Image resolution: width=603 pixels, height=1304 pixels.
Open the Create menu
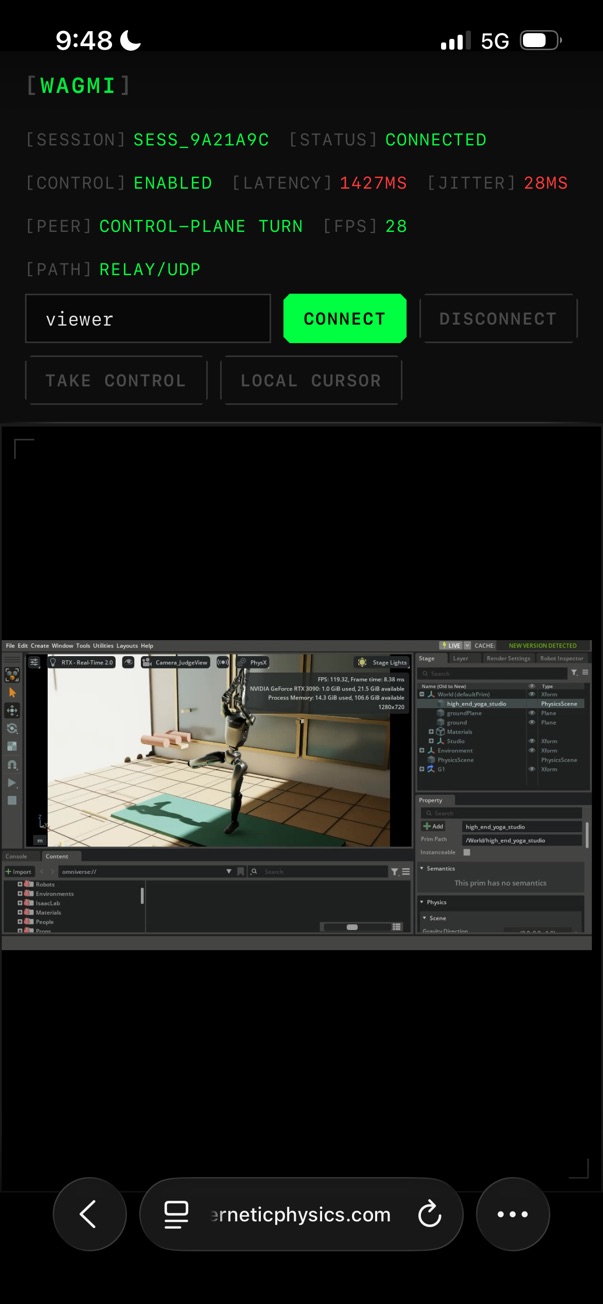(x=40, y=646)
